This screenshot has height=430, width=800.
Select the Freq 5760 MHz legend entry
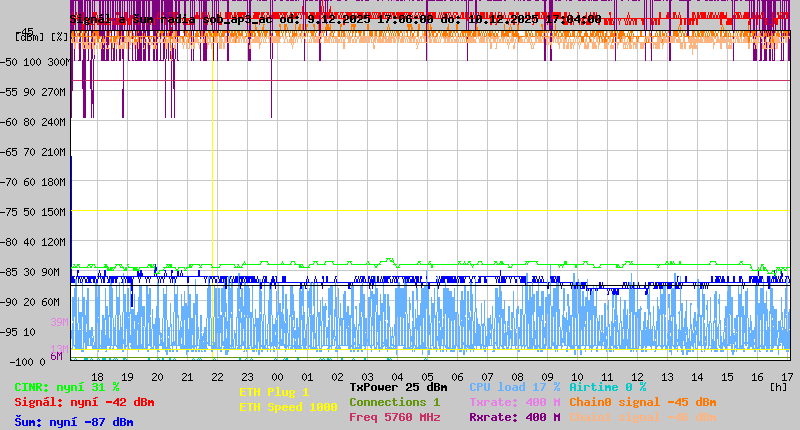[394, 417]
